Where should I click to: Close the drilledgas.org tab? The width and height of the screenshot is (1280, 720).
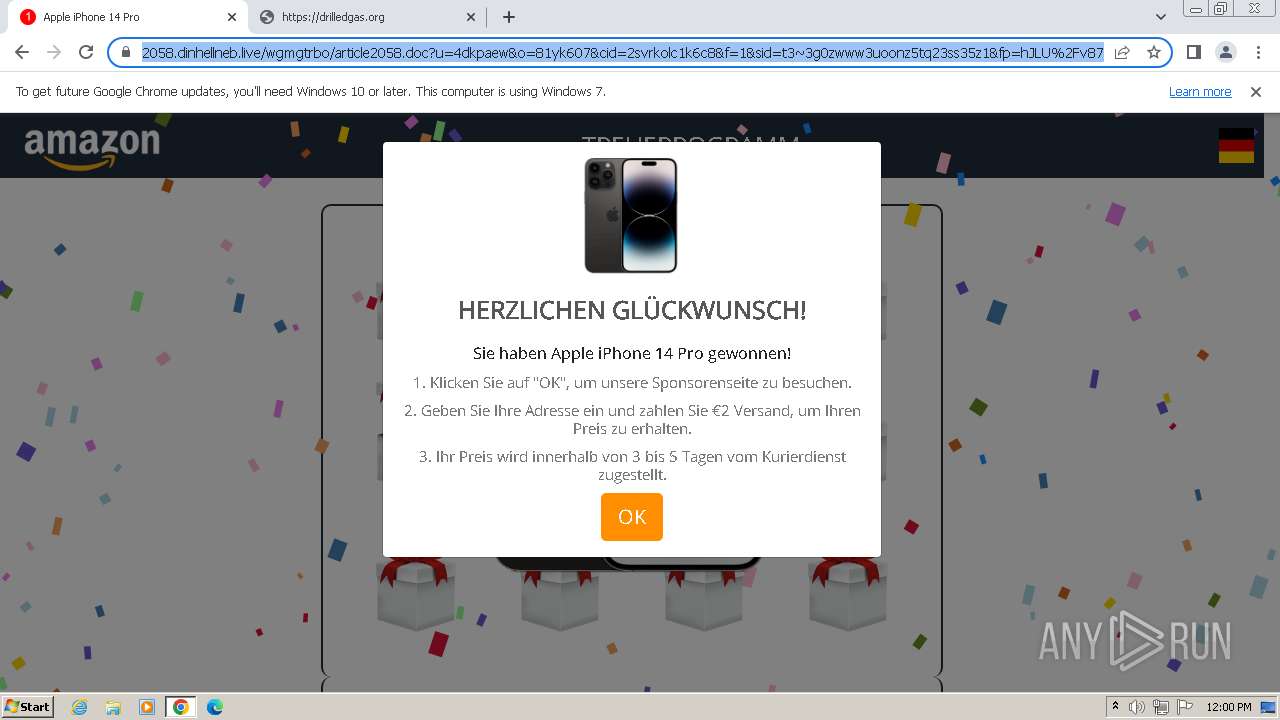pyautogui.click(x=472, y=17)
